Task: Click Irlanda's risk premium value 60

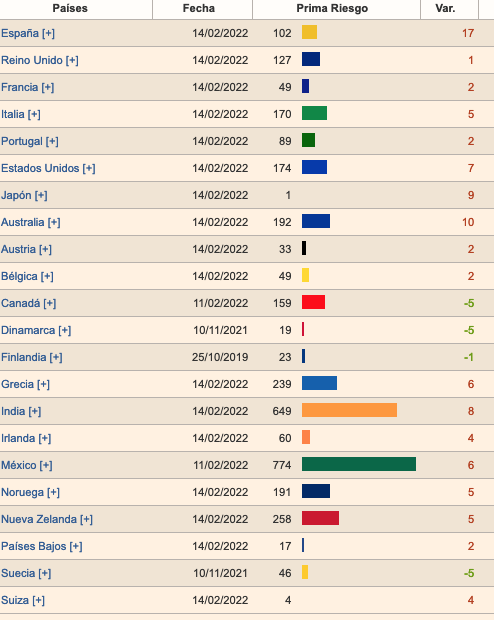Action: click(285, 438)
